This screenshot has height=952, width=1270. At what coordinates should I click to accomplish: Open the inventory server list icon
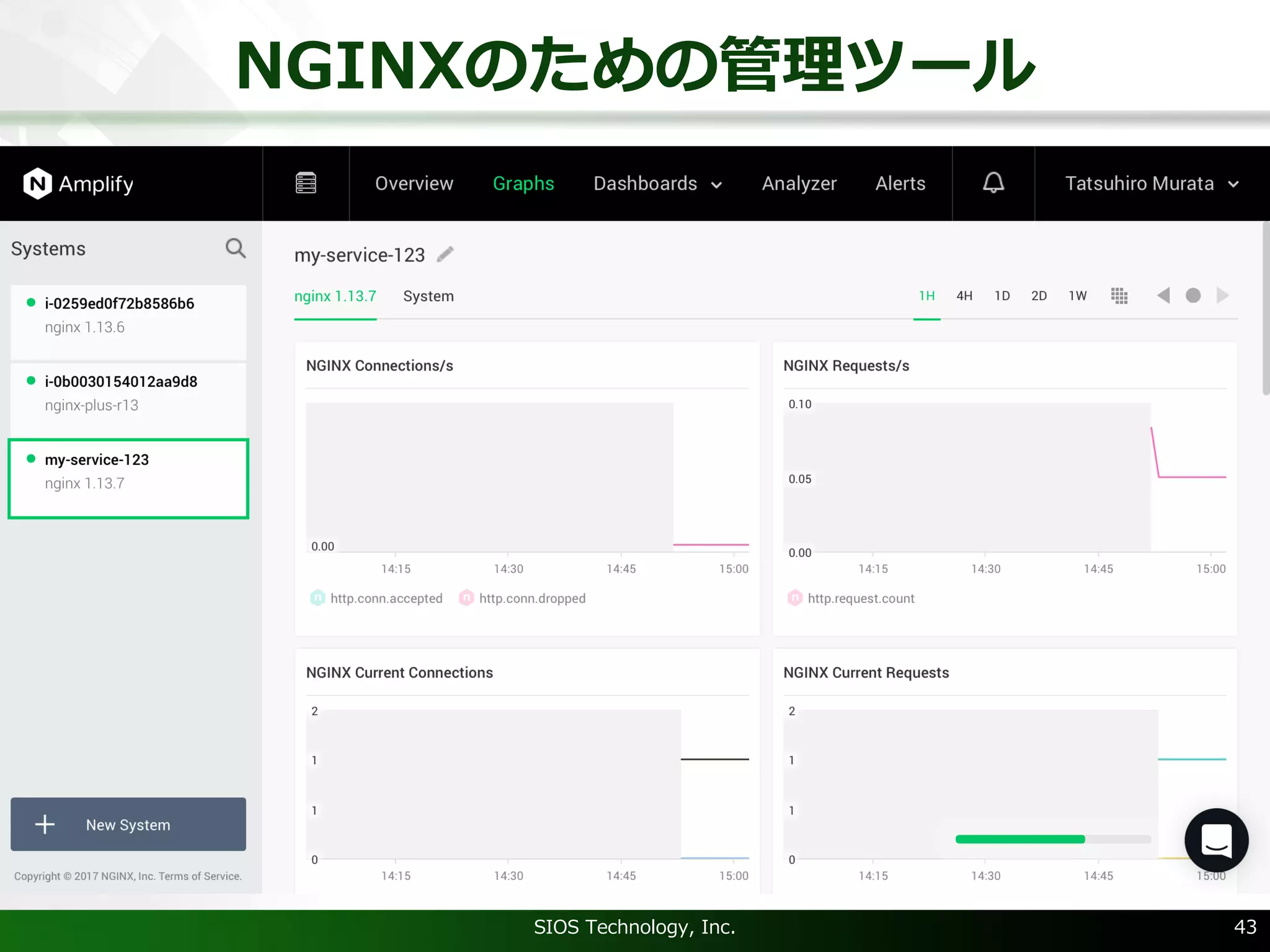pos(306,183)
